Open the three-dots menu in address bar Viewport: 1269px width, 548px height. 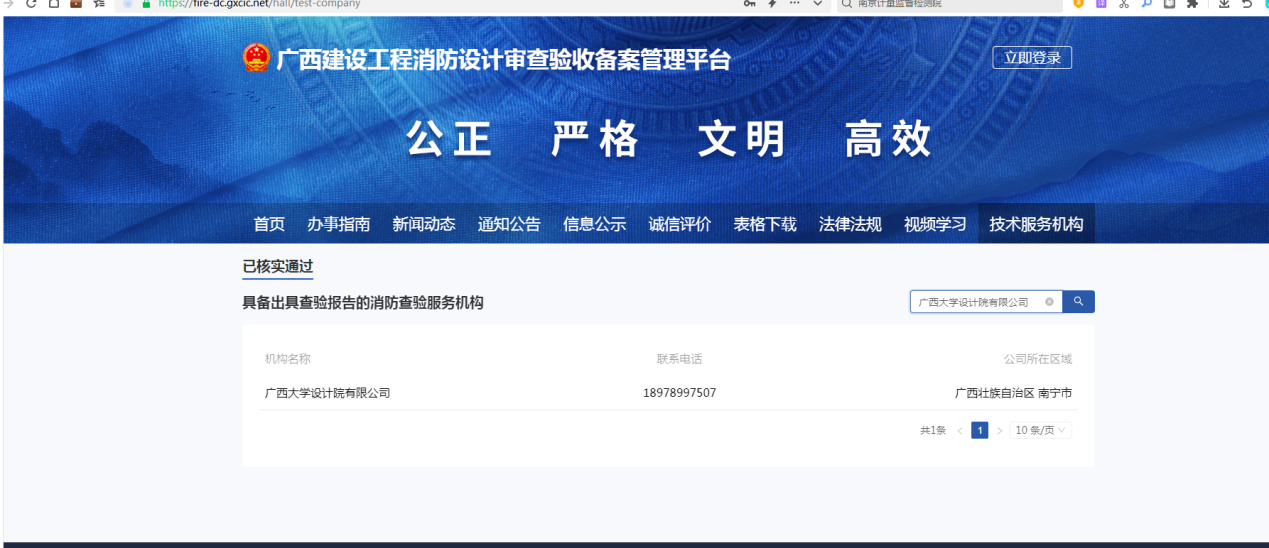tap(795, 4)
